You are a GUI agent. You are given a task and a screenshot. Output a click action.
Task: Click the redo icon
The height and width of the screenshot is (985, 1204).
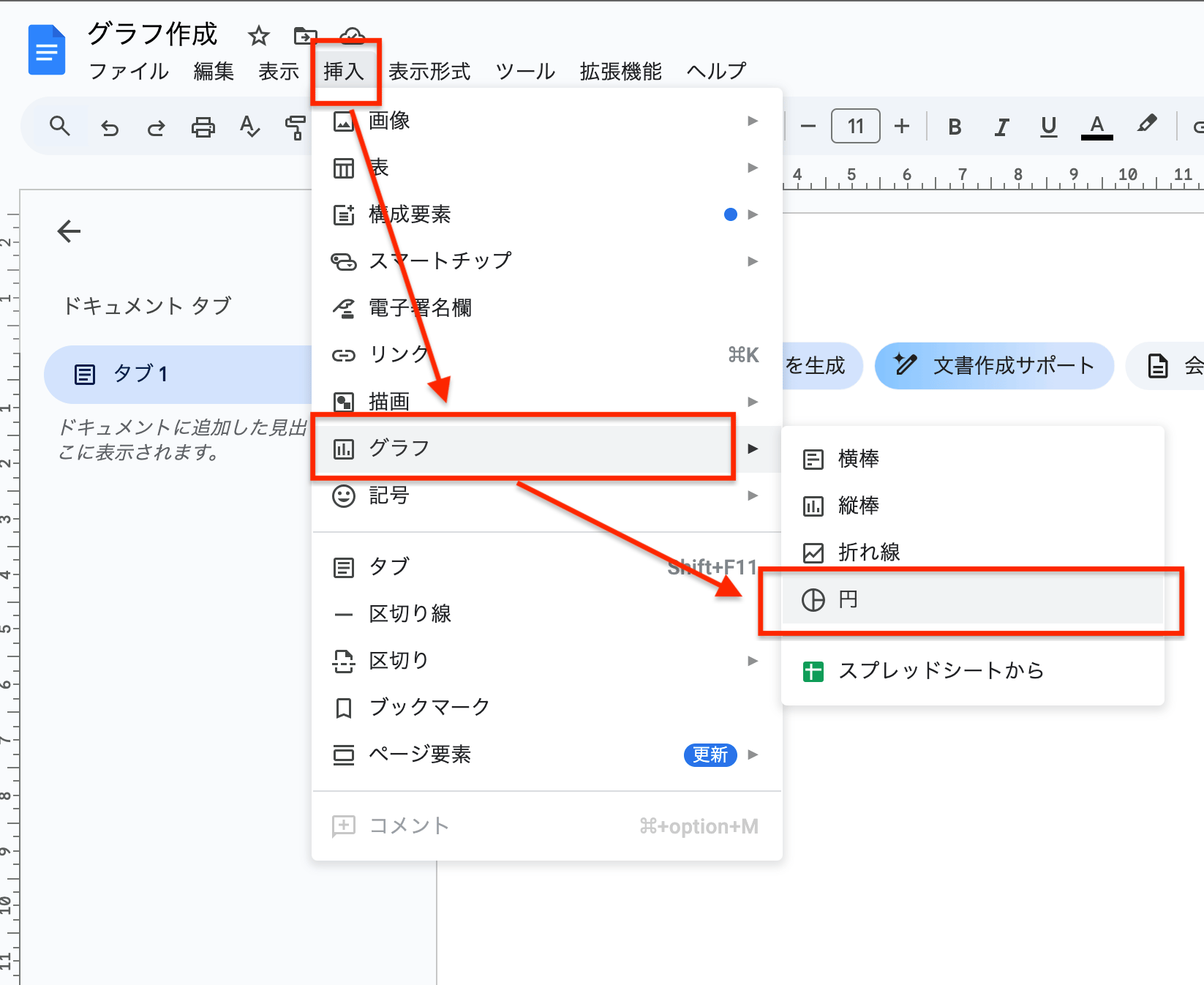(156, 126)
